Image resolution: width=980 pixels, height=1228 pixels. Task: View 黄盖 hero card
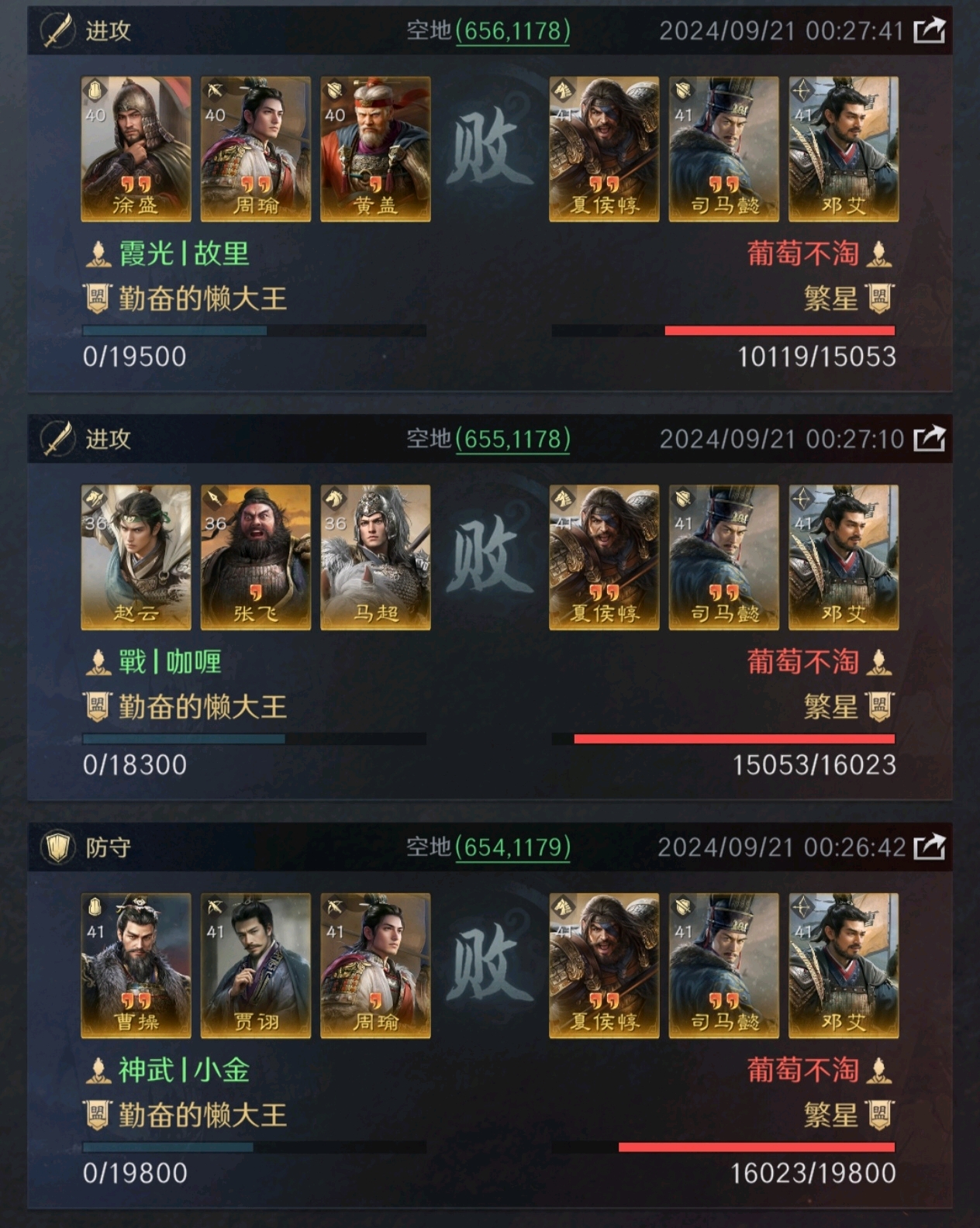tap(375, 149)
